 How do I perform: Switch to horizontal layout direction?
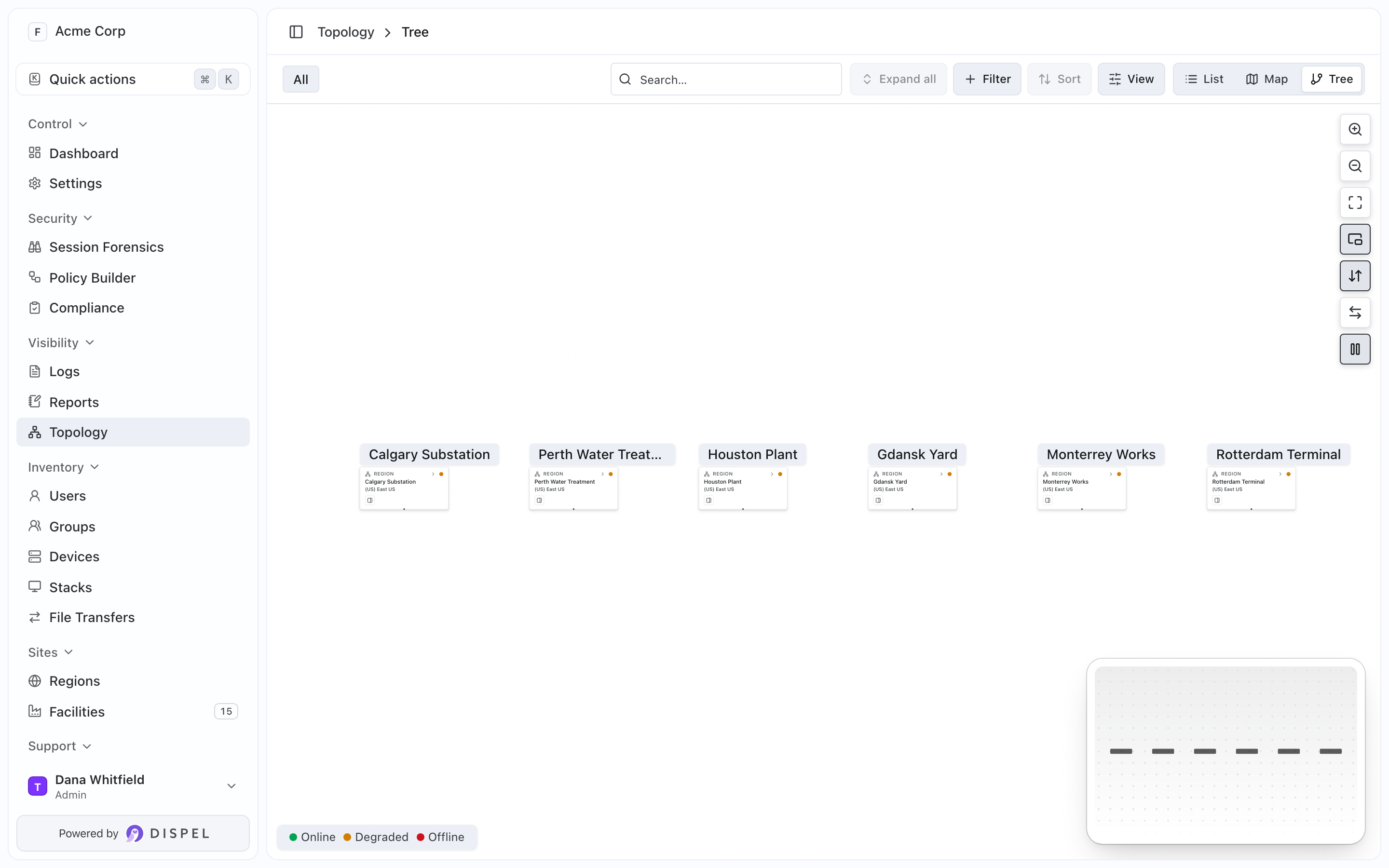[x=1355, y=313]
